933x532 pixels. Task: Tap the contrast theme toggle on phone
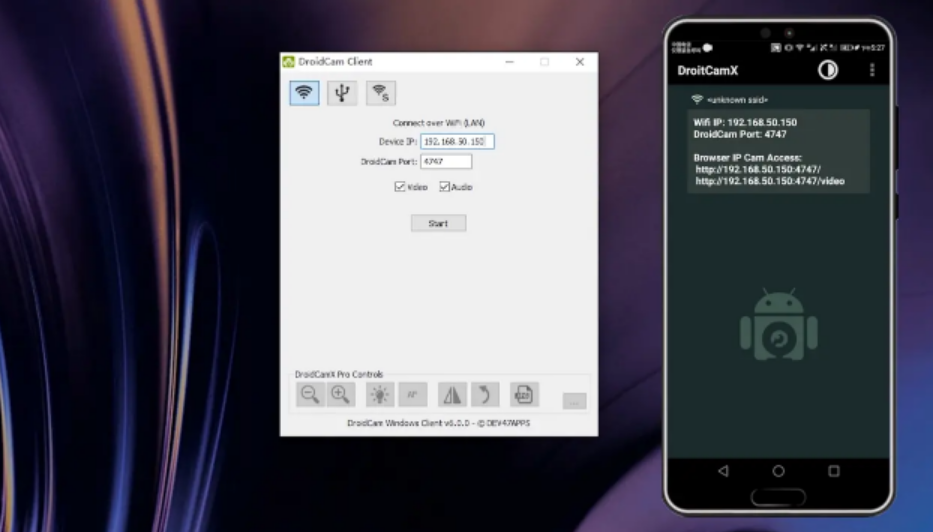827,70
